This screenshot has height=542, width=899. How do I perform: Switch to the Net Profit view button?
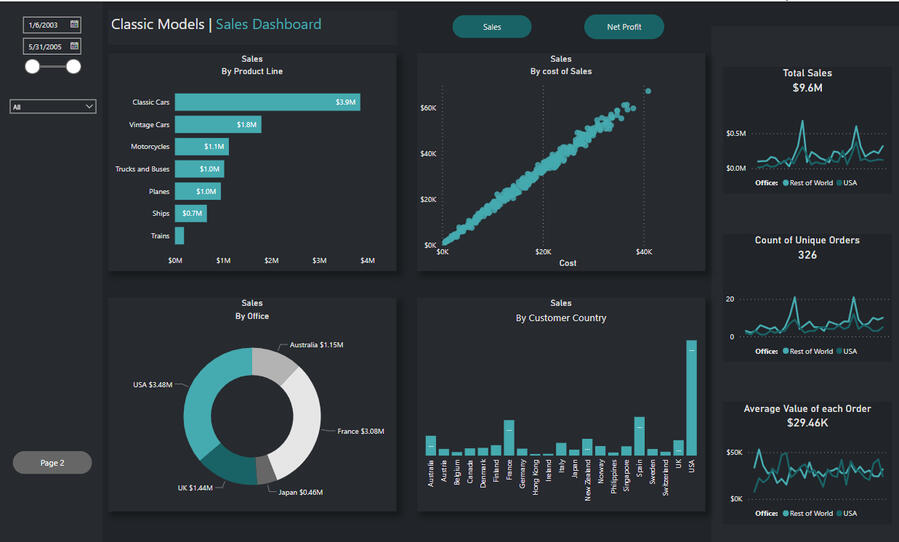(624, 27)
